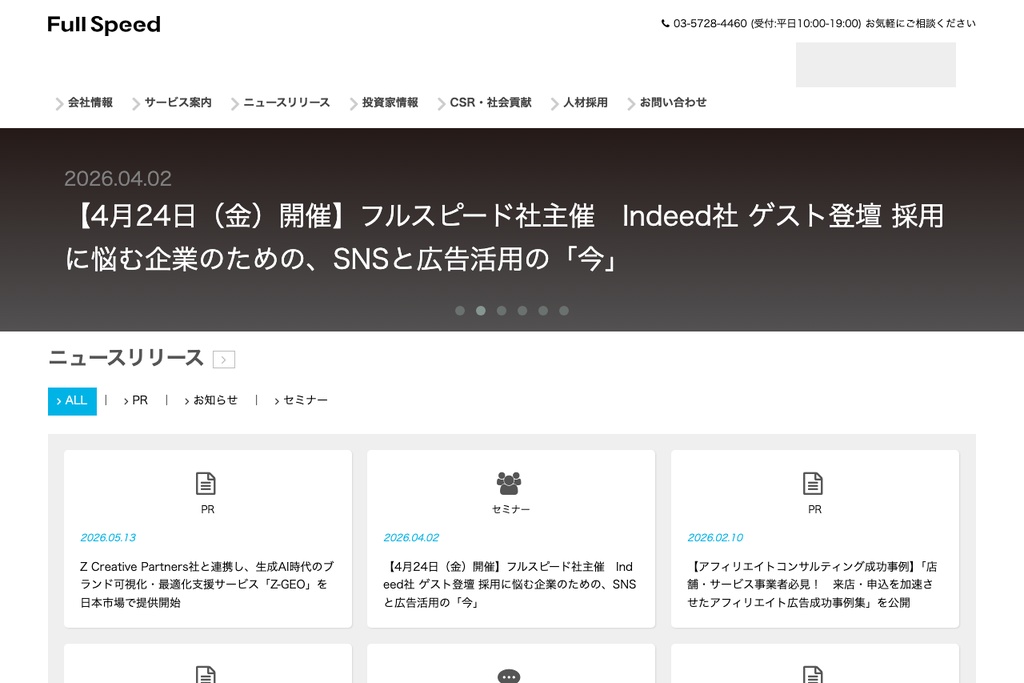Click the date 2026.05.13
The height and width of the screenshot is (683, 1024).
108,537
